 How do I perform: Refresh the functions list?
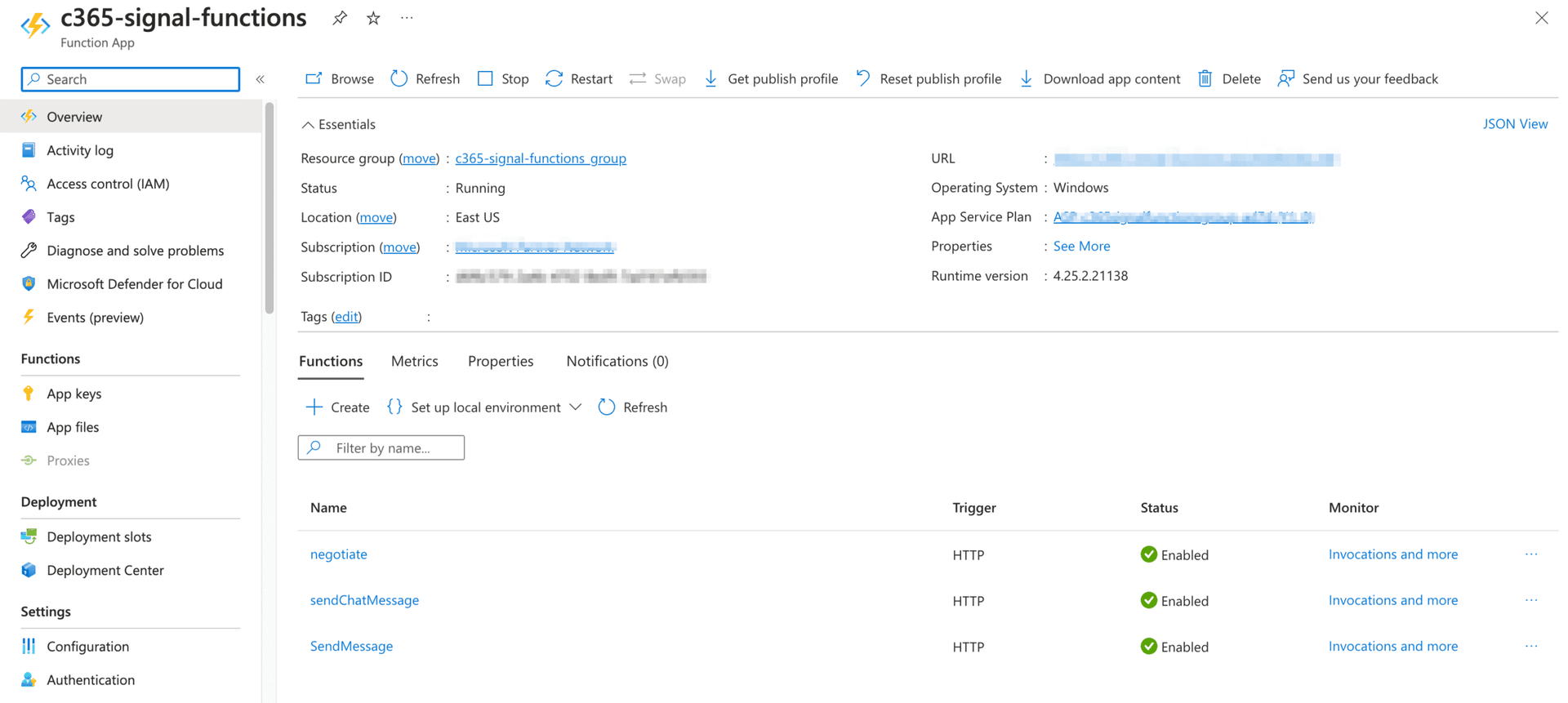click(633, 407)
